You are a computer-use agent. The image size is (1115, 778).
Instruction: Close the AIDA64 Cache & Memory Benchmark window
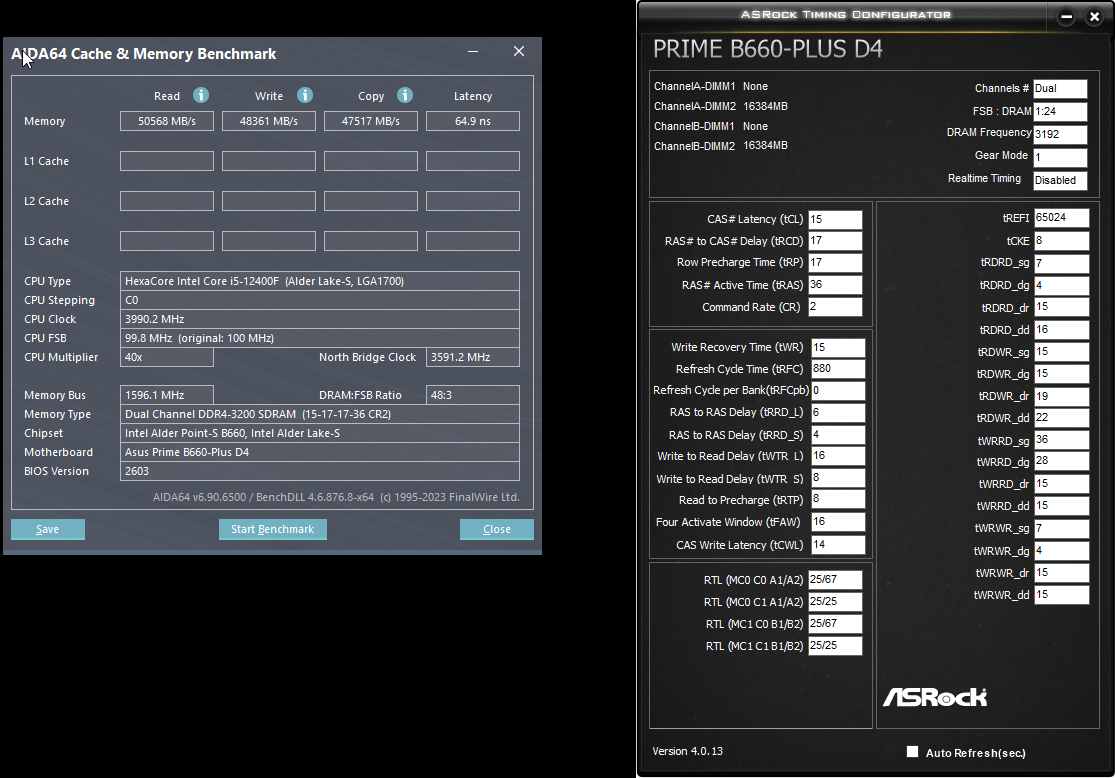[x=519, y=52]
